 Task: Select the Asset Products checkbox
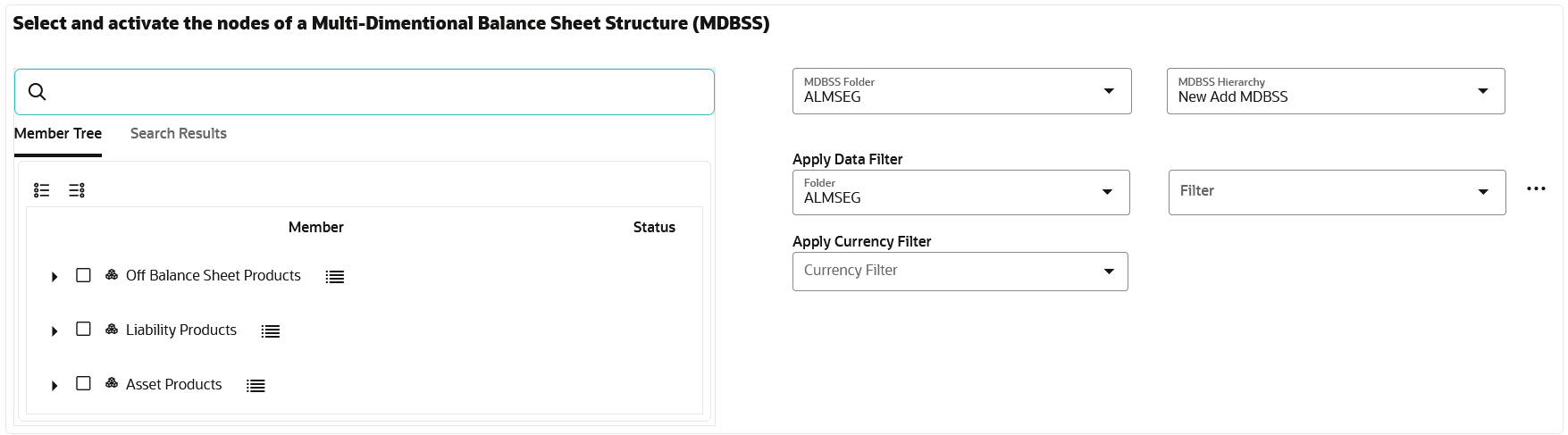(x=84, y=384)
